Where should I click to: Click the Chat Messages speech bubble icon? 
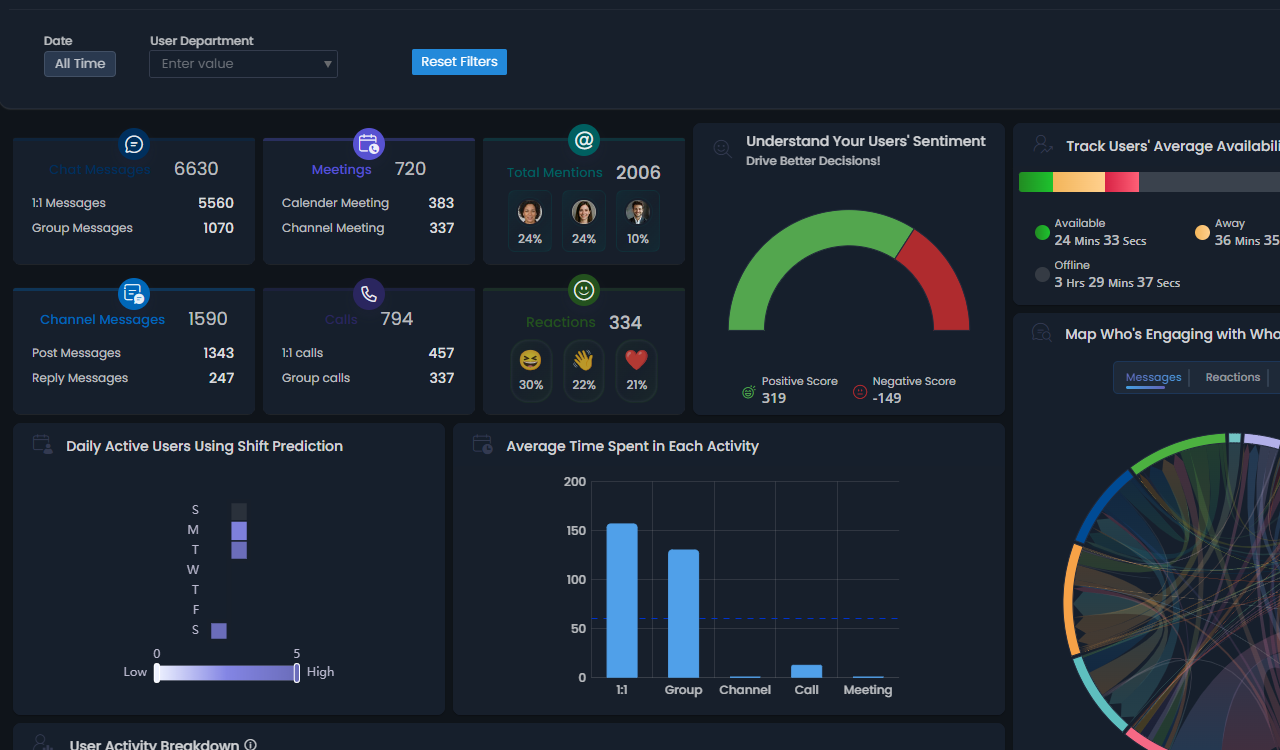click(134, 143)
